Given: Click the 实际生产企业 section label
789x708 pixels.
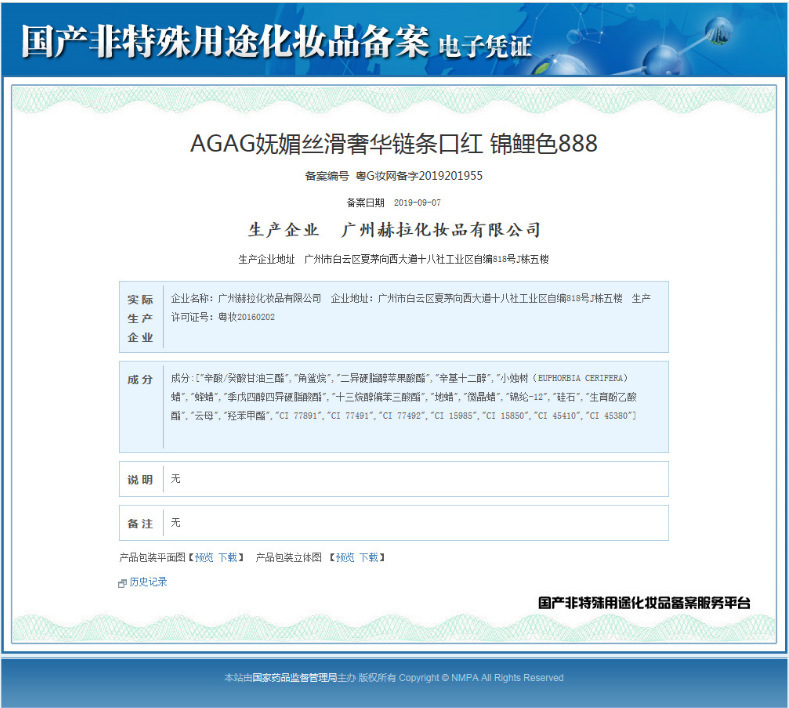Looking at the screenshot, I should tap(140, 318).
